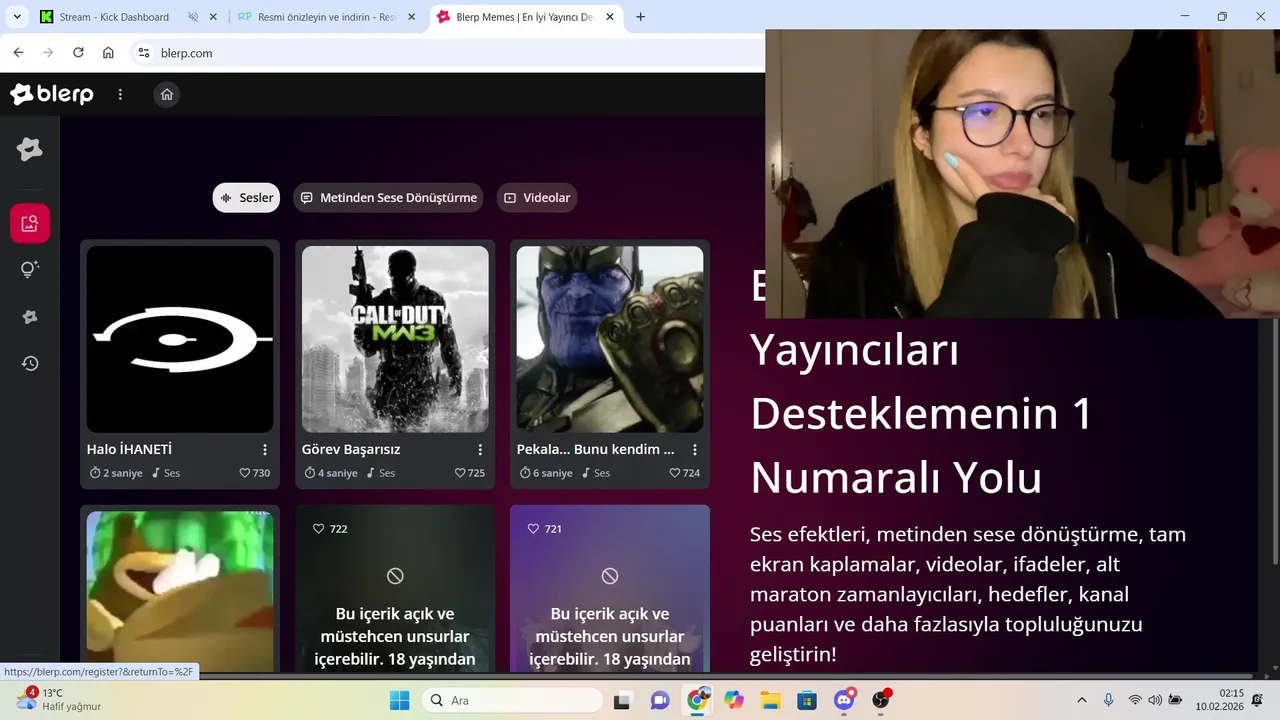Image resolution: width=1280 pixels, height=720 pixels.
Task: Click the '6 saniye' duration text
Action: [x=553, y=473]
